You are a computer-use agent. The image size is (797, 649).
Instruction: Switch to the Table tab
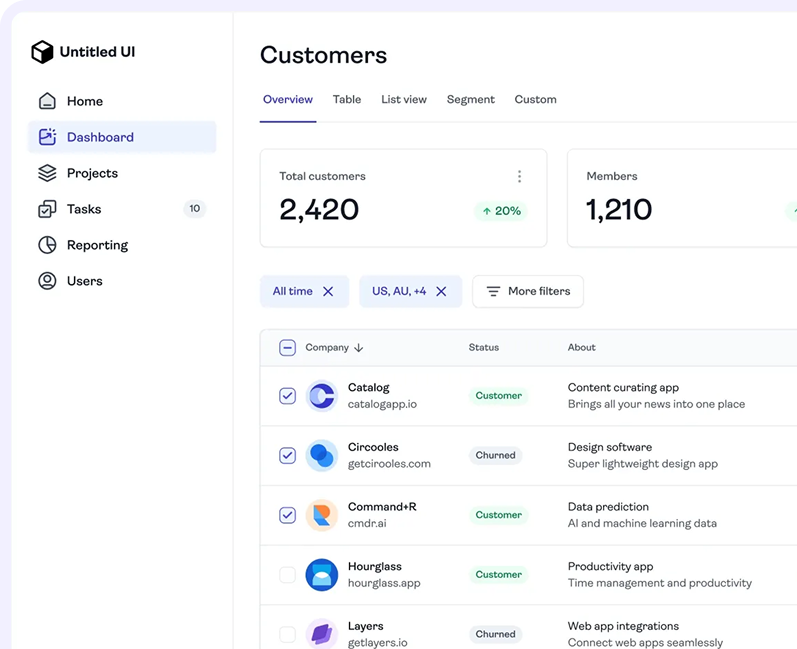(347, 100)
